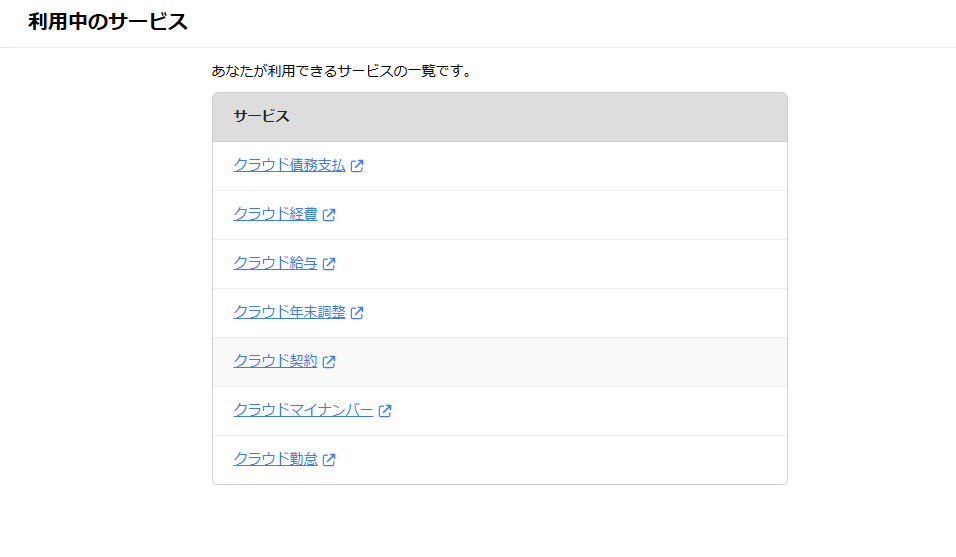The width and height of the screenshot is (956, 557).
Task: Click external-link icon beside クラウド勤怠
Action: (329, 459)
